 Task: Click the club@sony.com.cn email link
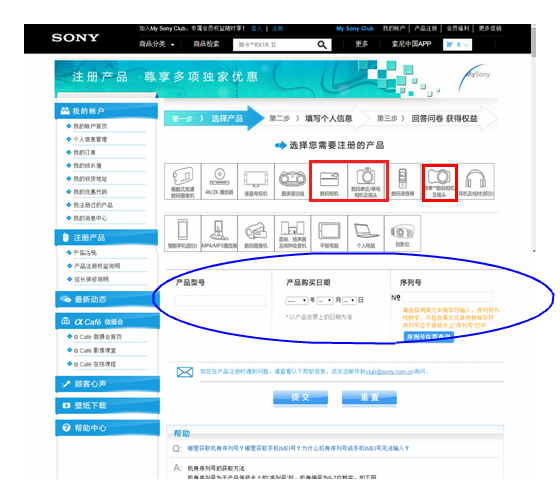[x=389, y=372]
